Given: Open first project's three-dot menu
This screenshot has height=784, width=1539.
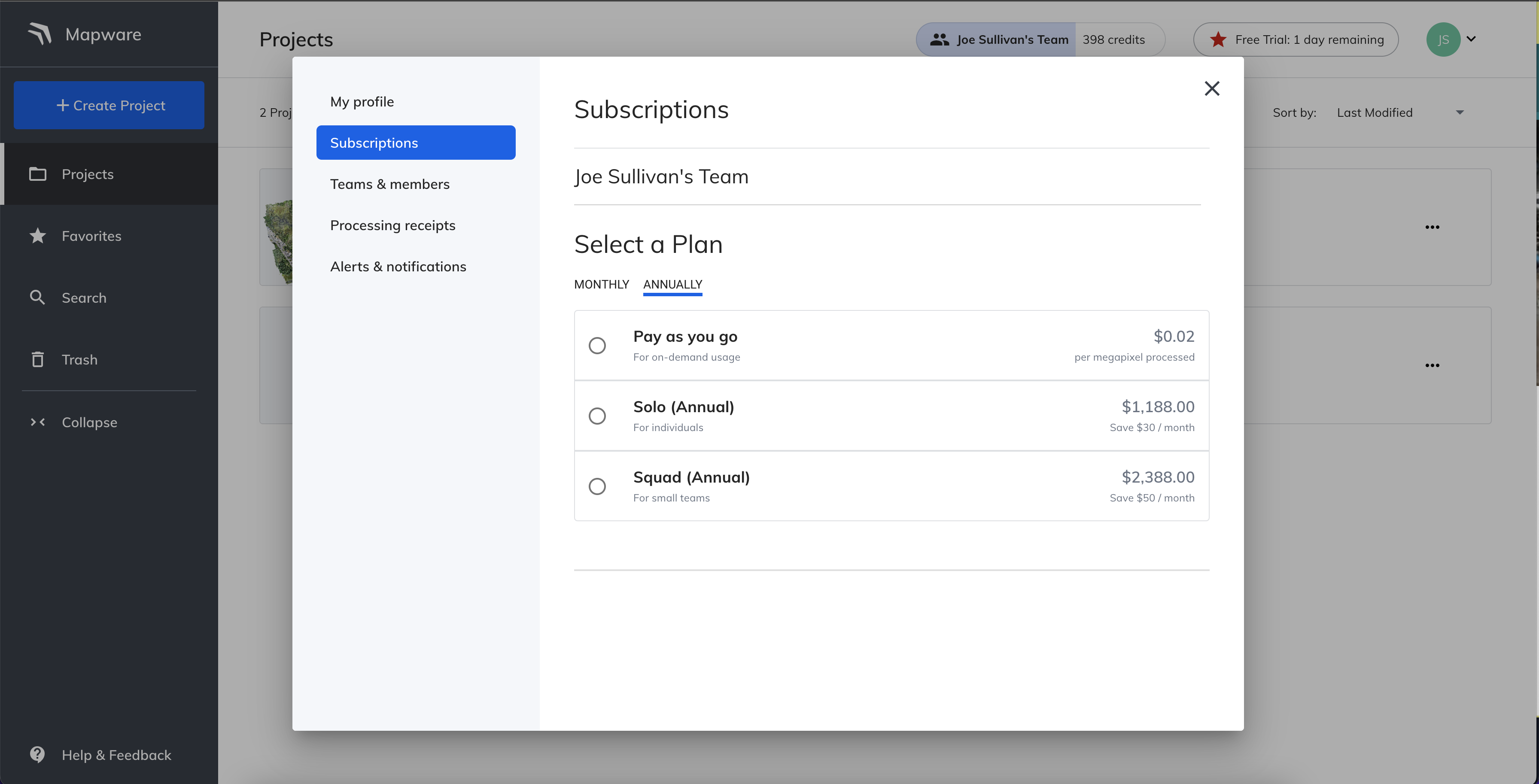Looking at the screenshot, I should (1432, 227).
